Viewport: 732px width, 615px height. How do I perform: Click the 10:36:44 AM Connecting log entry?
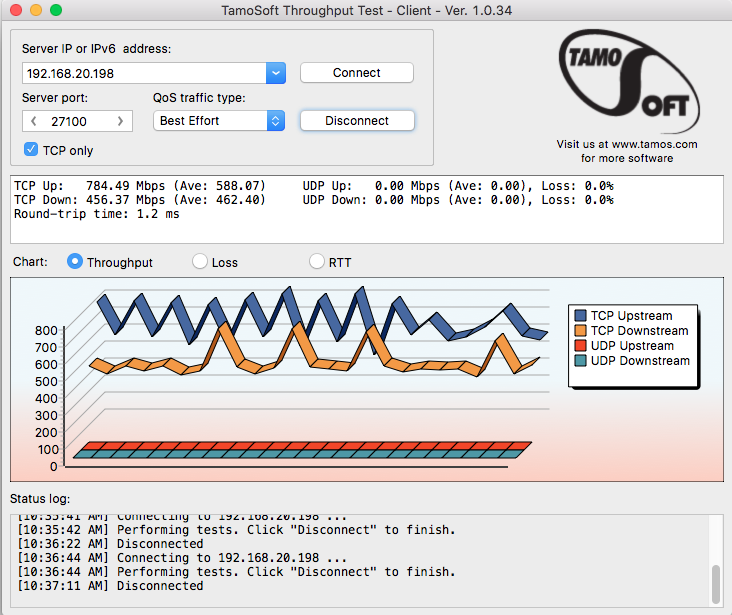coord(182,558)
